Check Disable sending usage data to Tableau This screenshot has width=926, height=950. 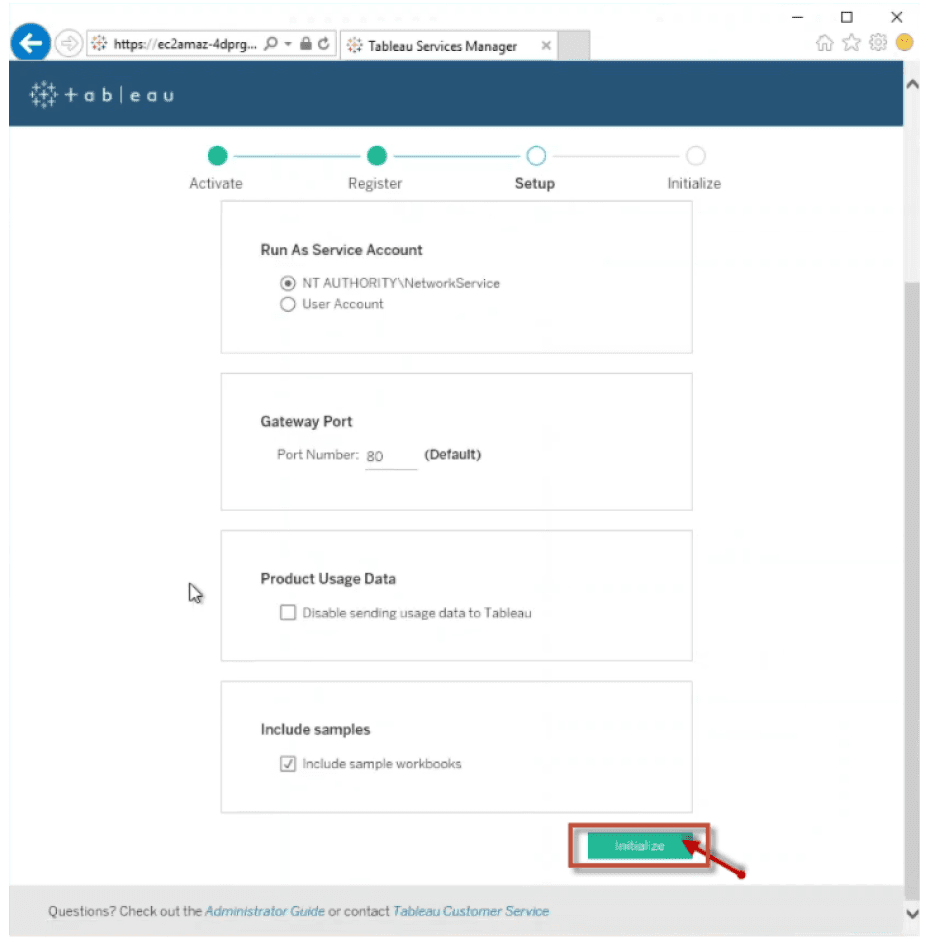pyautogui.click(x=288, y=613)
